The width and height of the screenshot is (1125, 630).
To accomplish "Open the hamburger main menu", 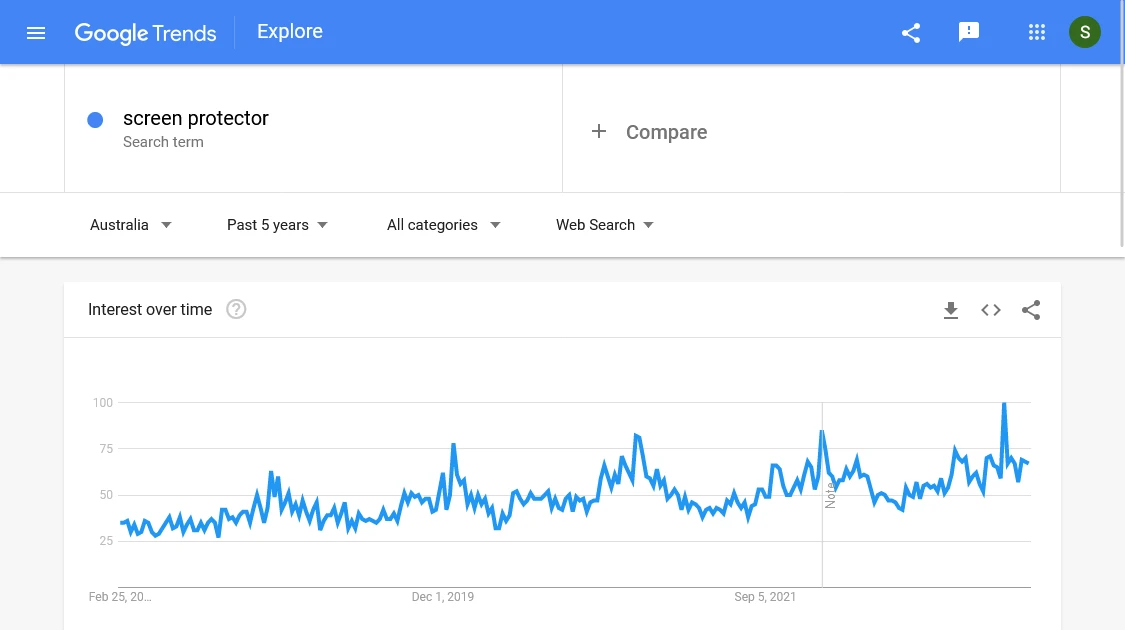I will pos(36,33).
